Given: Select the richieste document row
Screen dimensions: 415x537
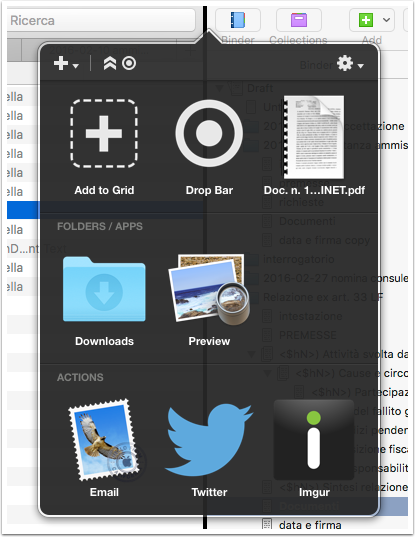Looking at the screenshot, I should click(301, 202).
